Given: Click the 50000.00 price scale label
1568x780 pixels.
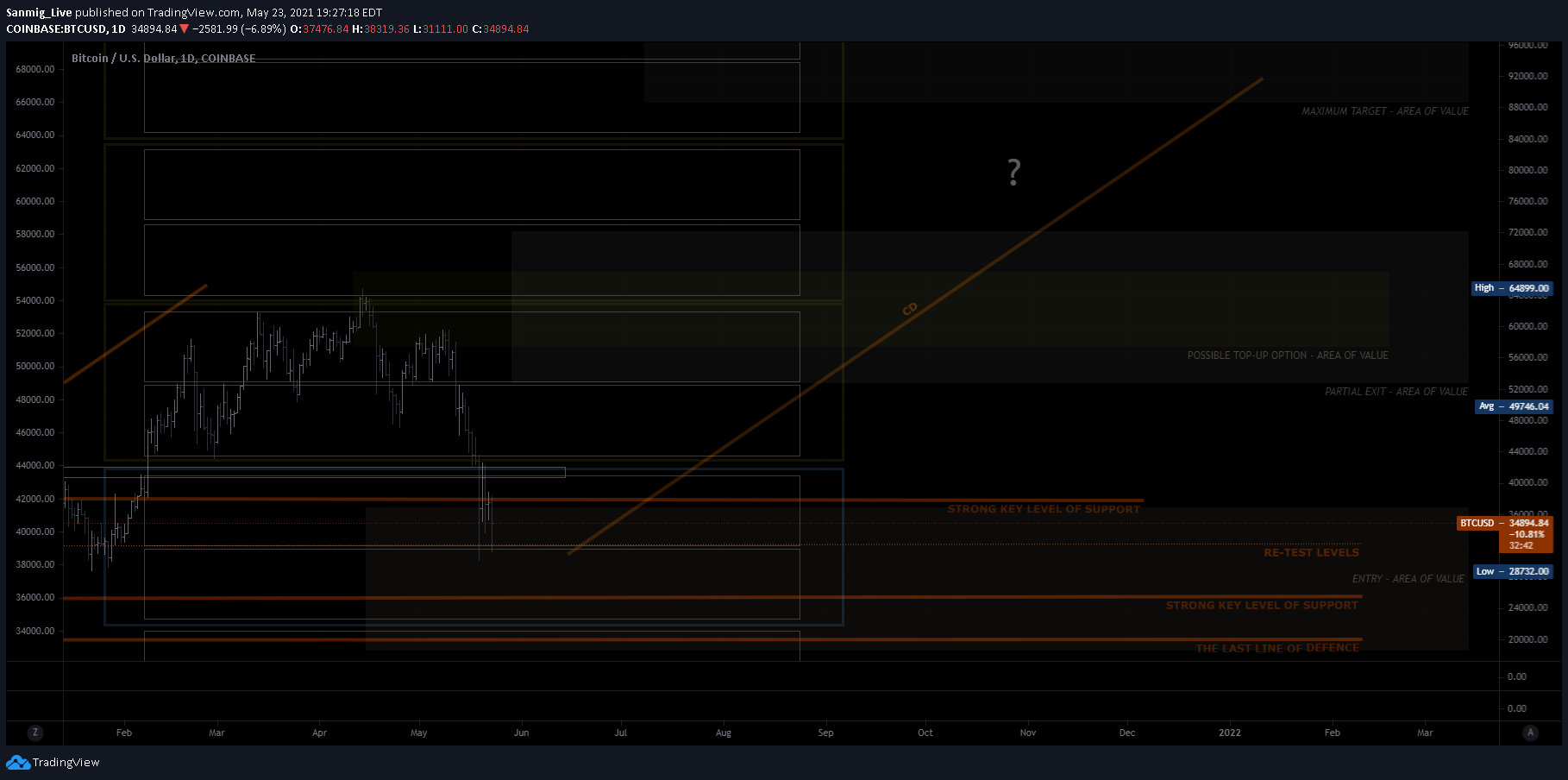Looking at the screenshot, I should [x=35, y=366].
